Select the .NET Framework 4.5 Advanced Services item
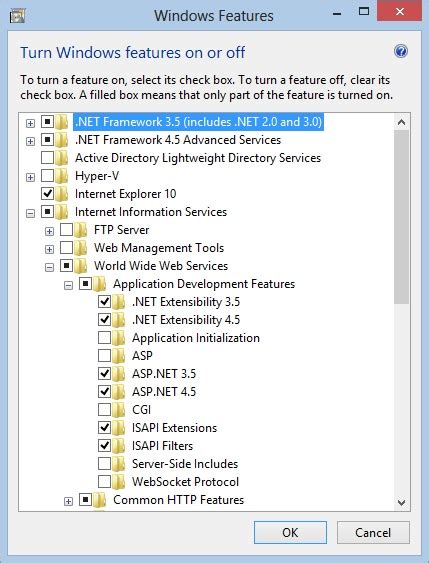This screenshot has height=563, width=429. point(178,140)
